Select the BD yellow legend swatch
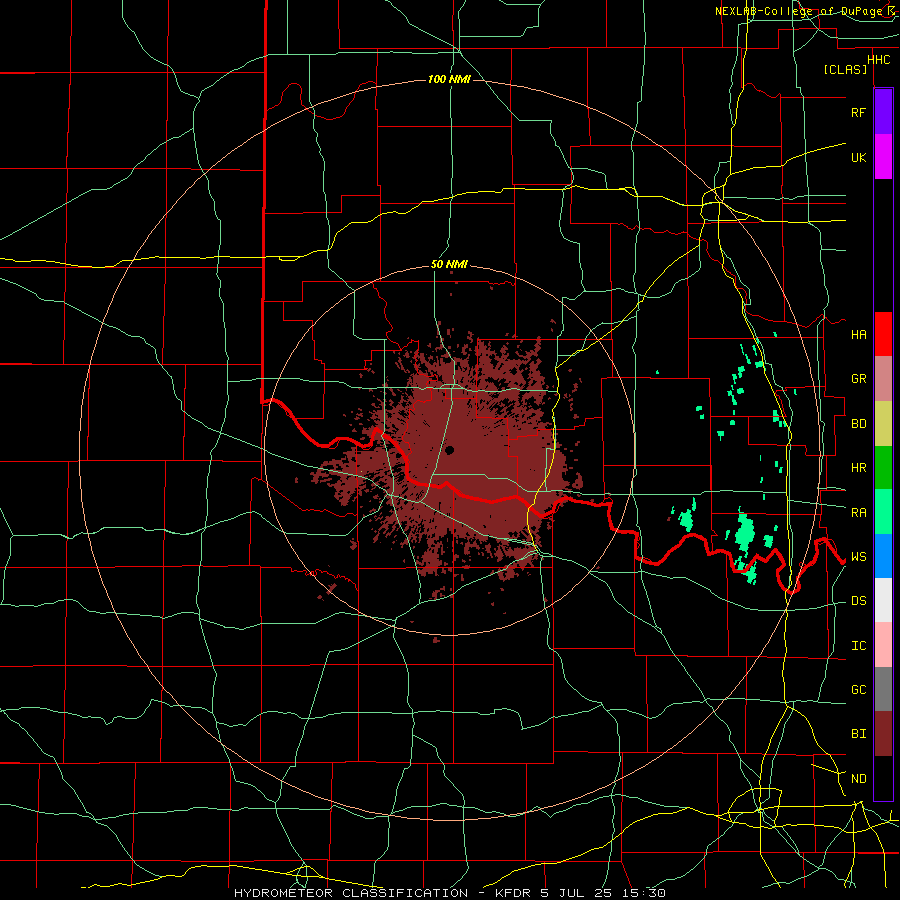 [x=883, y=423]
